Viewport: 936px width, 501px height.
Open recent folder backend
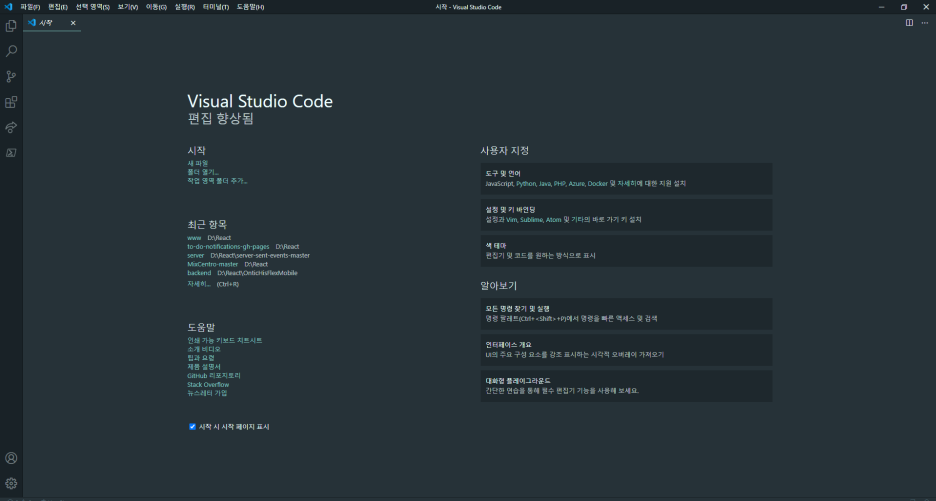click(199, 273)
